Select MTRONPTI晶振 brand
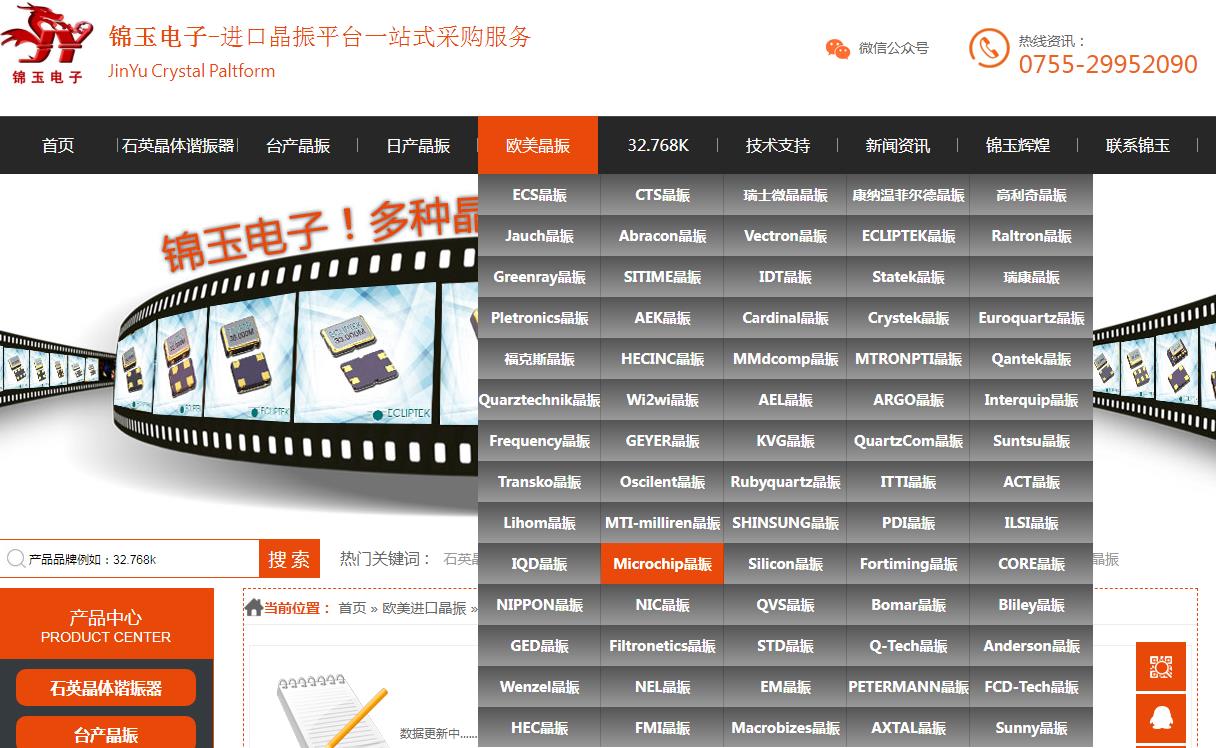Image resolution: width=1216 pixels, height=748 pixels. click(908, 359)
